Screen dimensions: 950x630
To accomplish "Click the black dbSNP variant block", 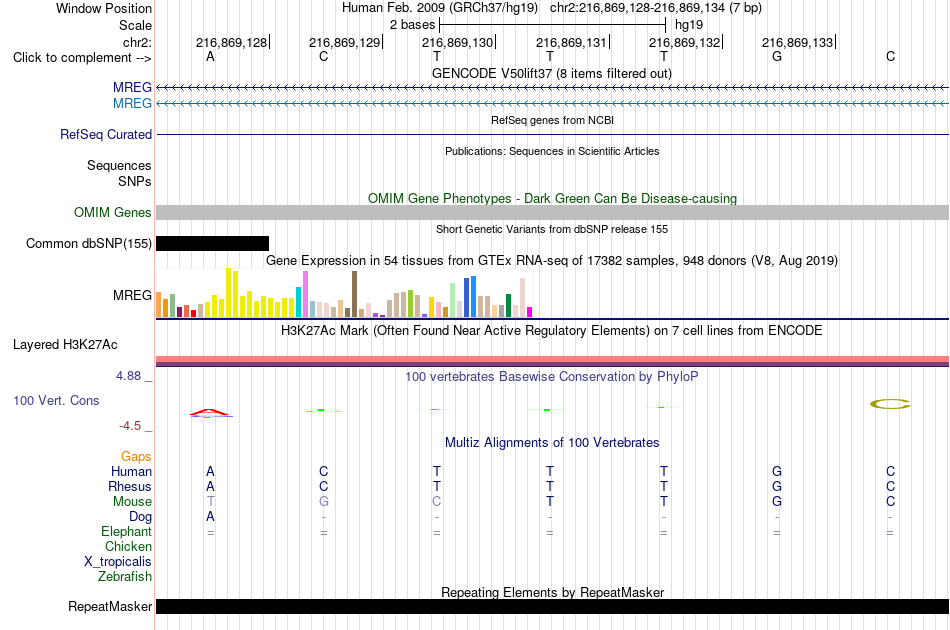I will pos(212,244).
